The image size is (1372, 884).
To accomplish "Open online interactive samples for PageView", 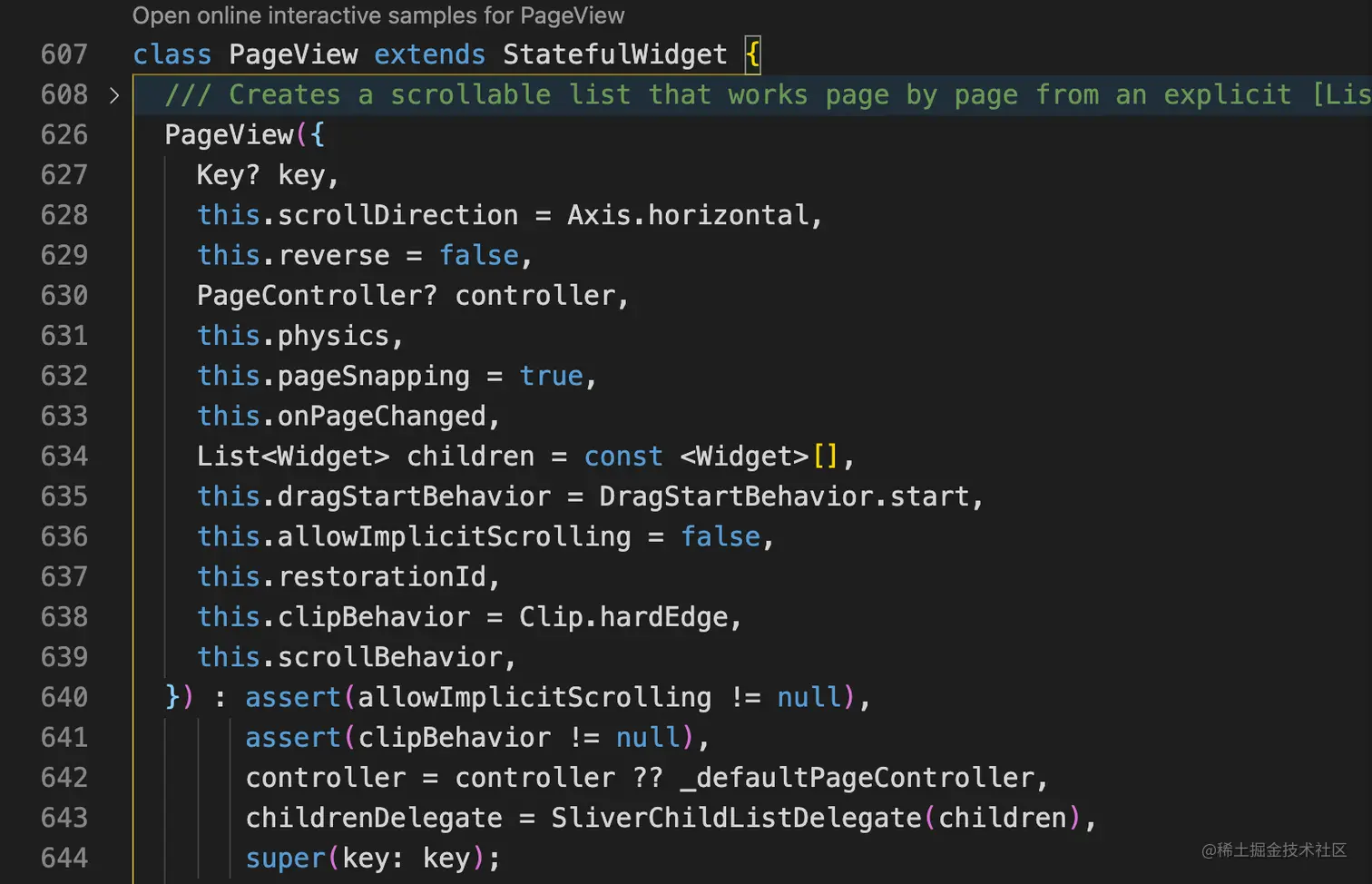I will coord(378,15).
